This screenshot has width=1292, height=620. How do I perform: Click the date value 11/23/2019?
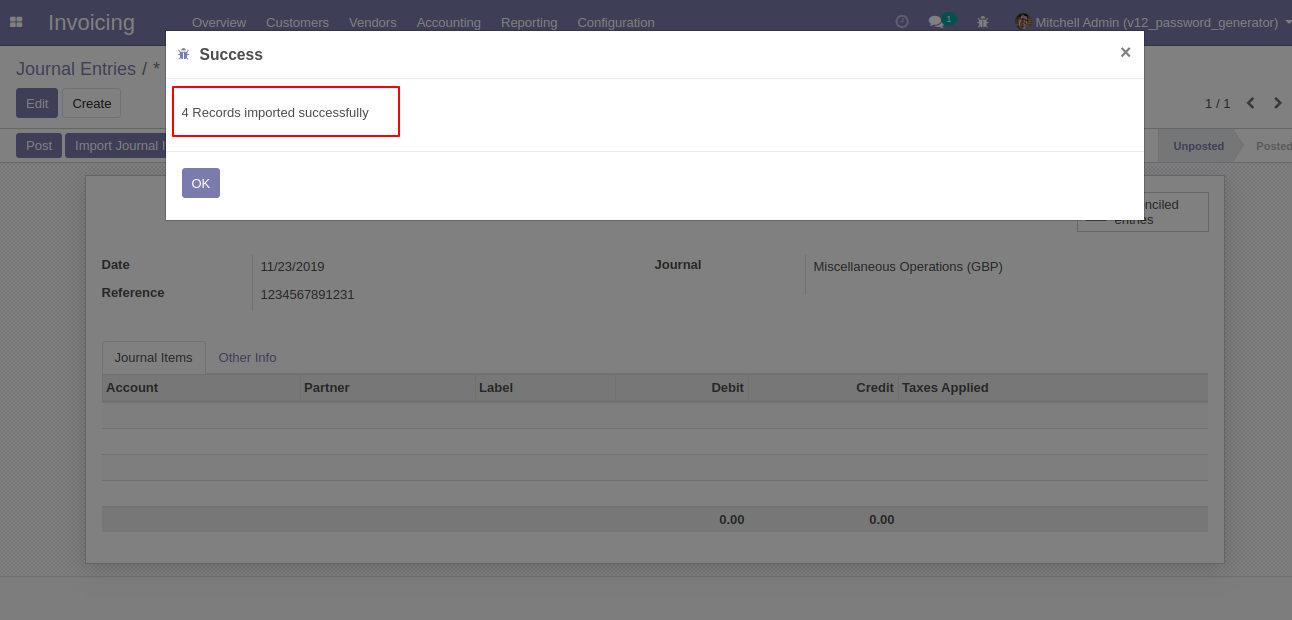[292, 267]
